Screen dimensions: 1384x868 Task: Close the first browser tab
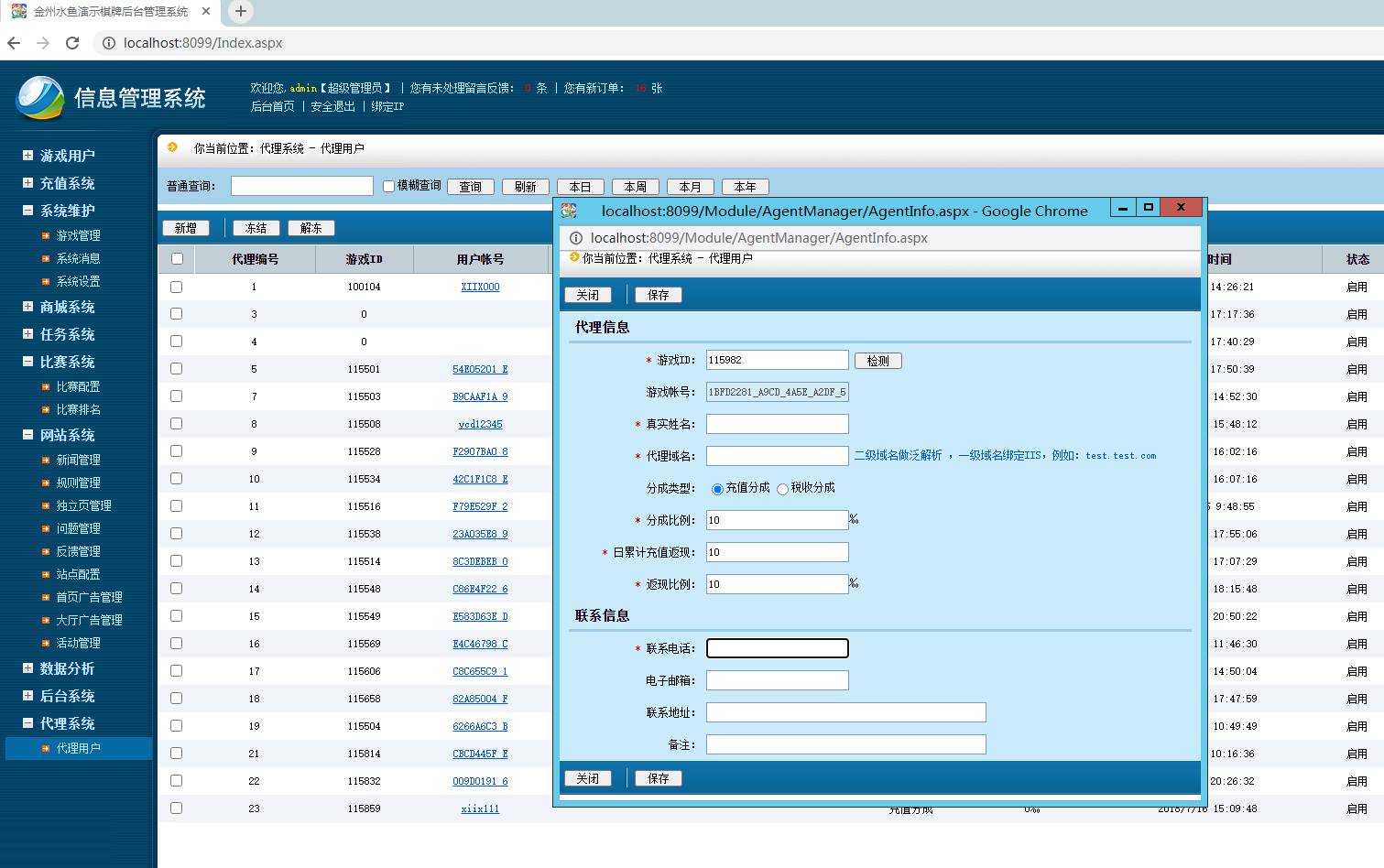pos(206,11)
